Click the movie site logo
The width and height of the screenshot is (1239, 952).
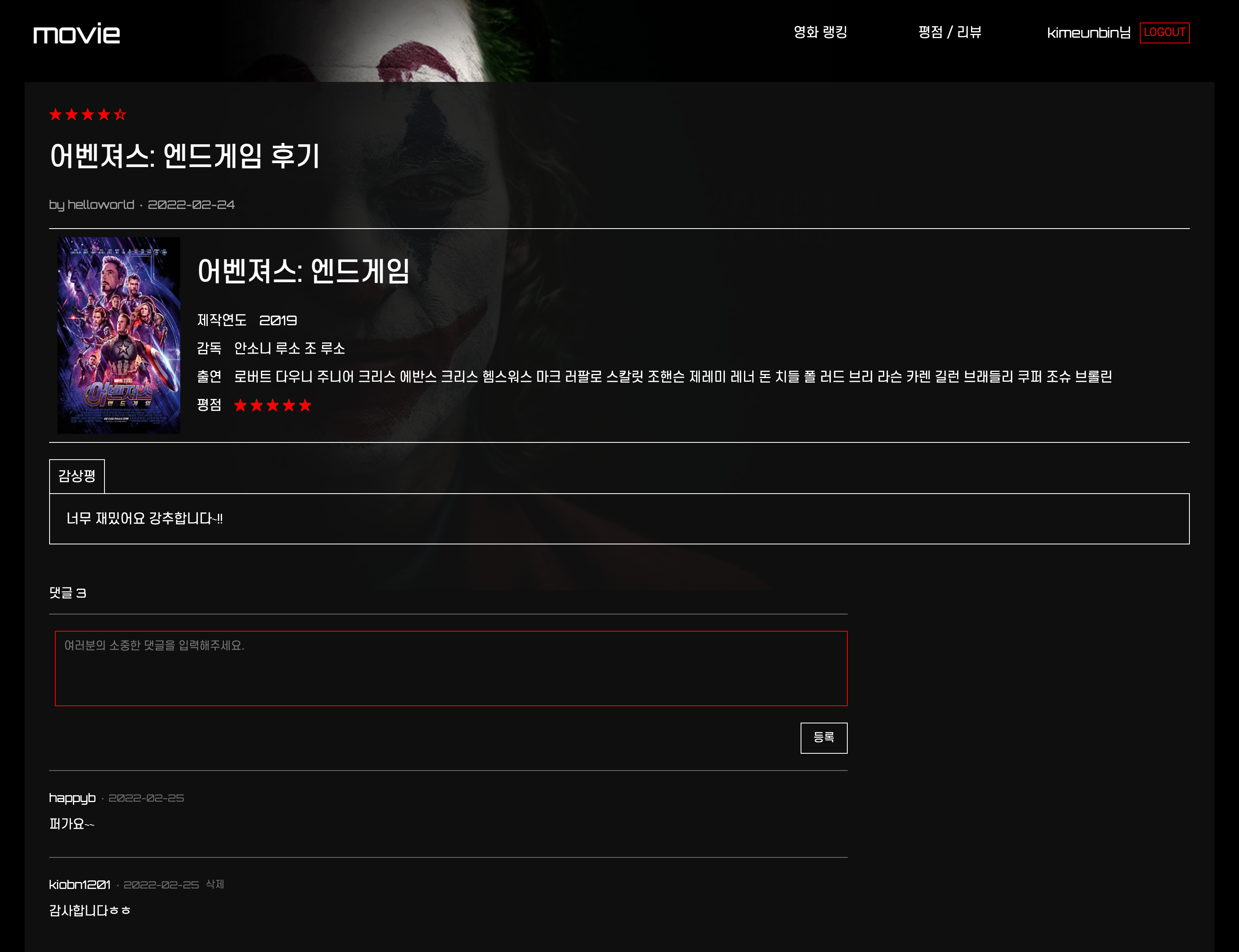coord(77,34)
